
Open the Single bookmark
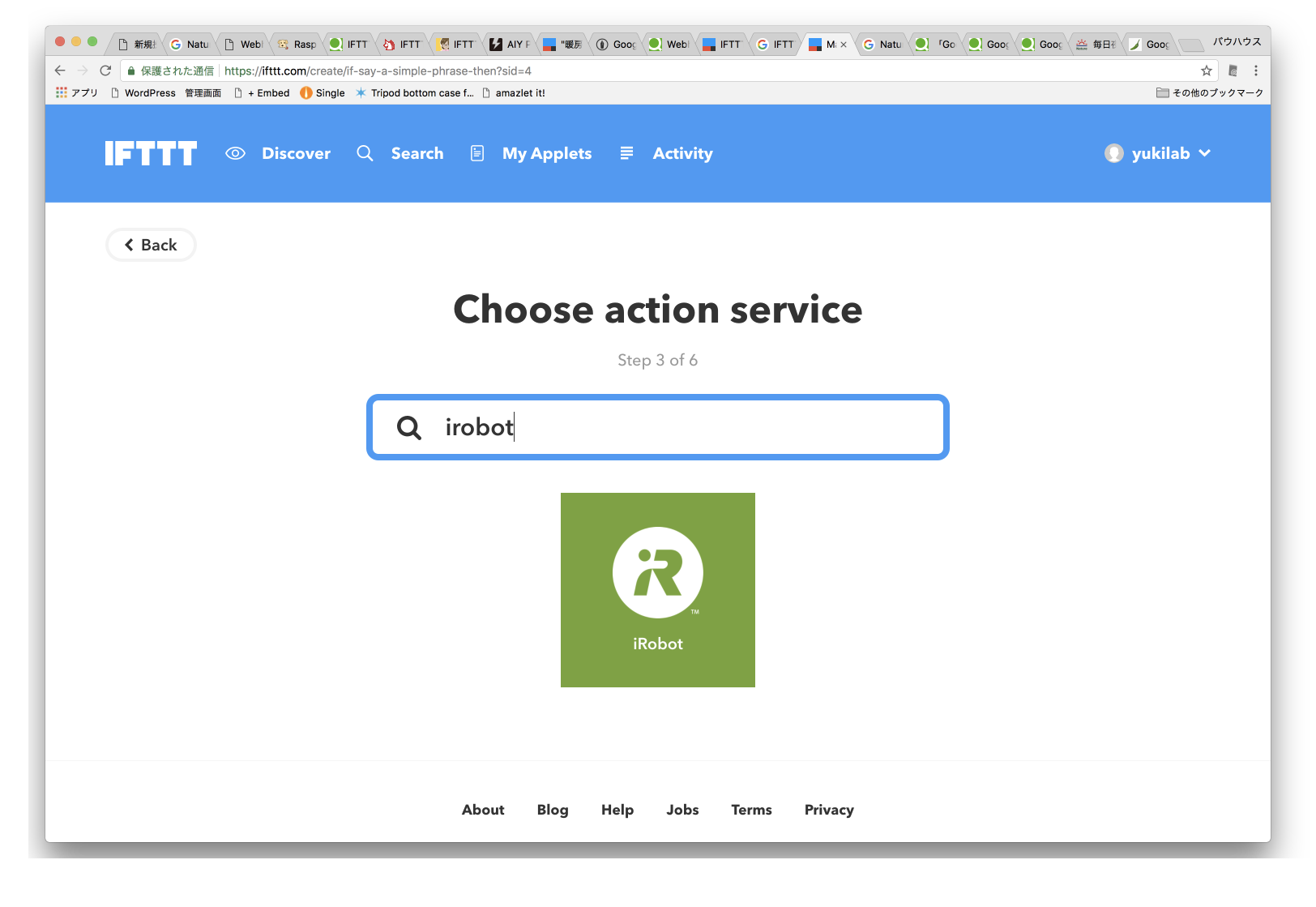coord(323,92)
